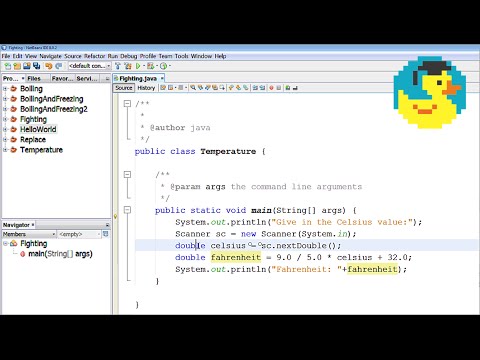480x360 pixels.
Task: Click the Next Bookmark icon
Action: 238,88
